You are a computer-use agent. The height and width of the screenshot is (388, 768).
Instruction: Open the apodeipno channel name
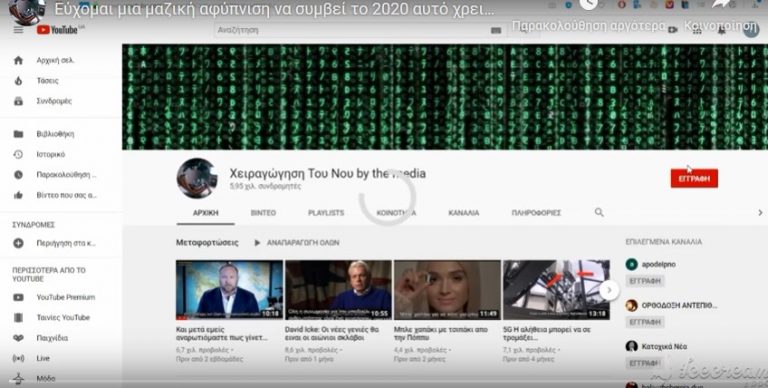click(x=659, y=265)
